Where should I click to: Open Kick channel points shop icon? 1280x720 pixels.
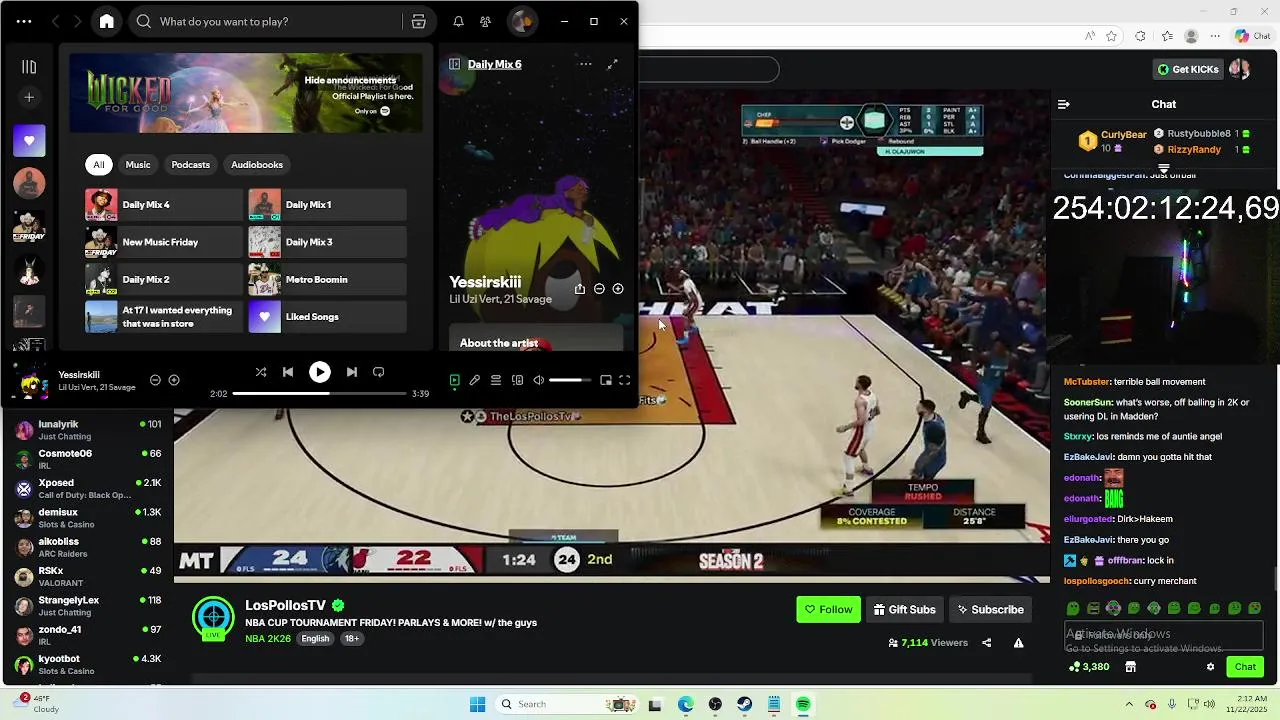coord(1131,667)
